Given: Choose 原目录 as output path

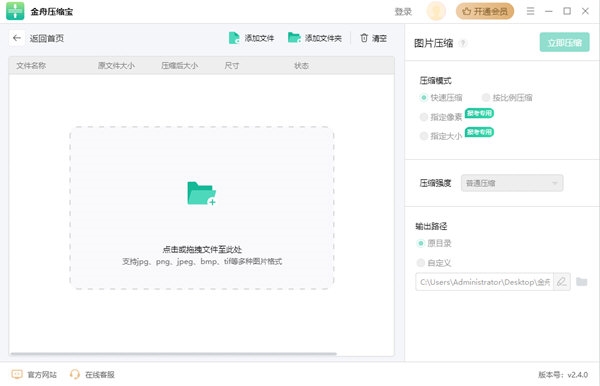Looking at the screenshot, I should [x=434, y=243].
